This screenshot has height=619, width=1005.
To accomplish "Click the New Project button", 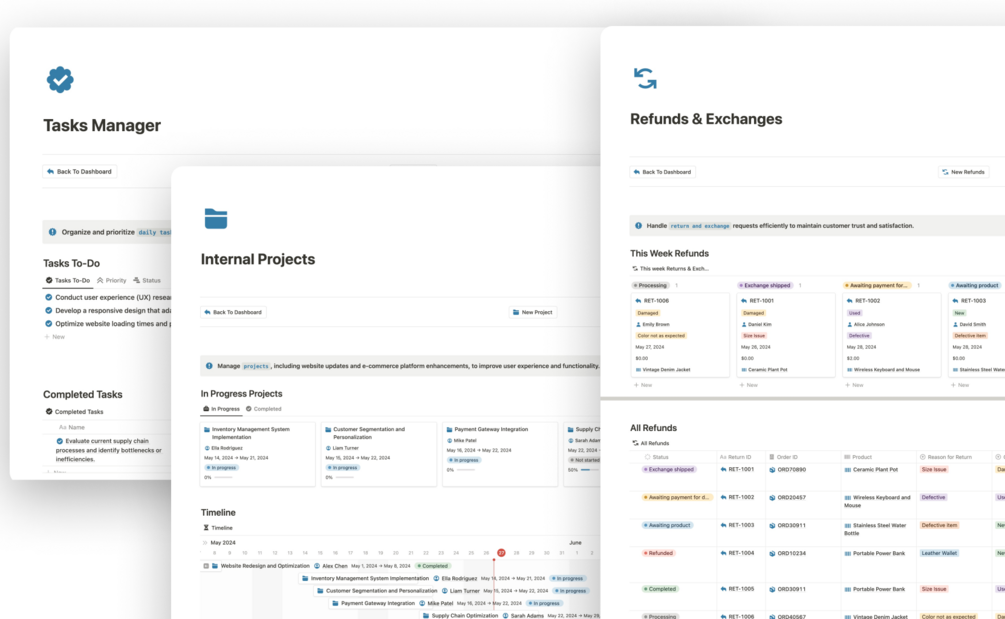I will click(533, 312).
